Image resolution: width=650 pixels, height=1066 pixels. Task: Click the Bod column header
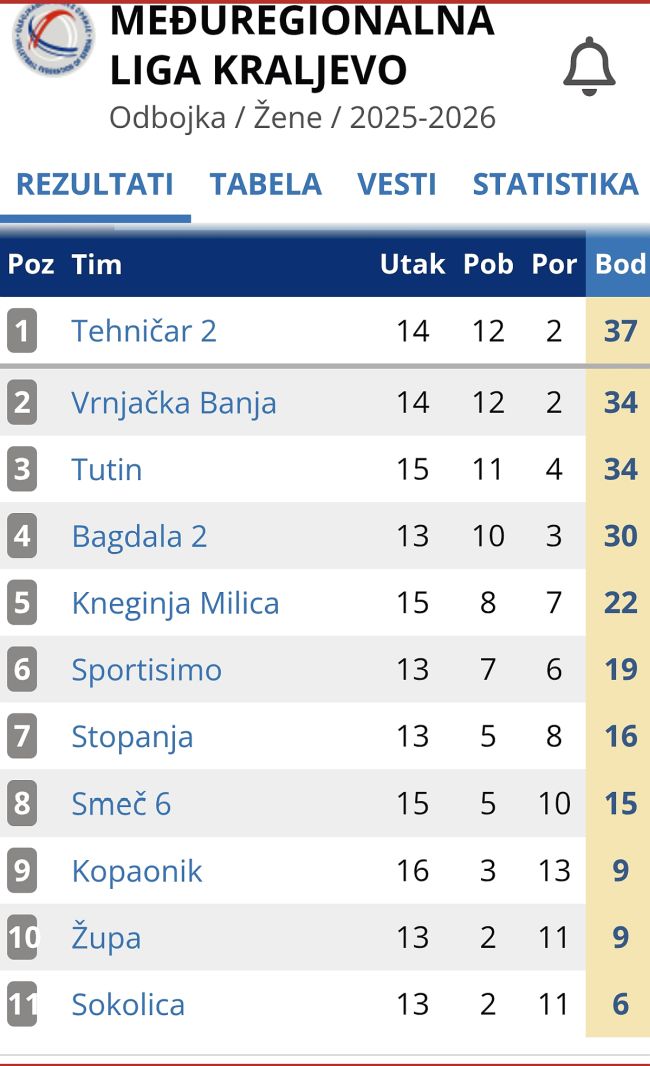tap(620, 264)
